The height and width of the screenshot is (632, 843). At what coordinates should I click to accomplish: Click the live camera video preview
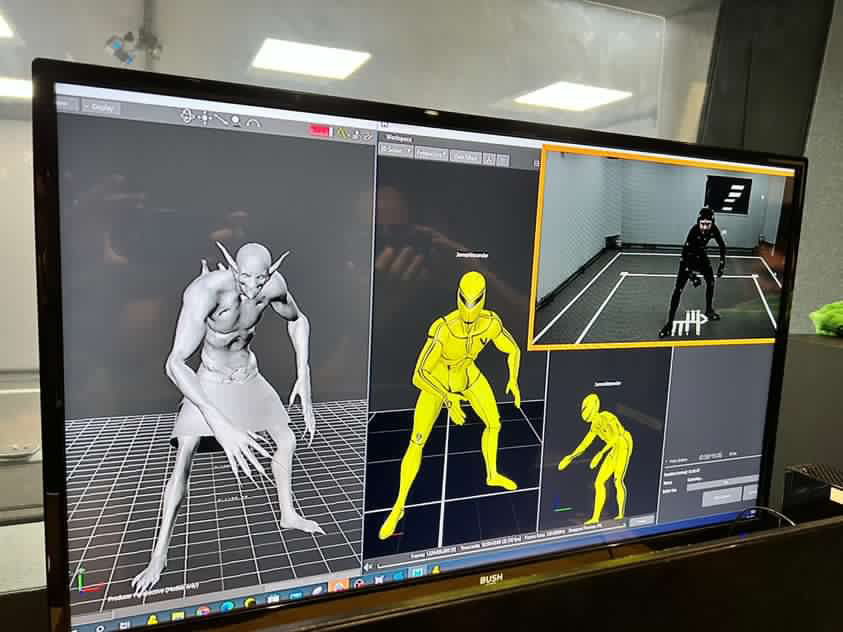(x=660, y=250)
